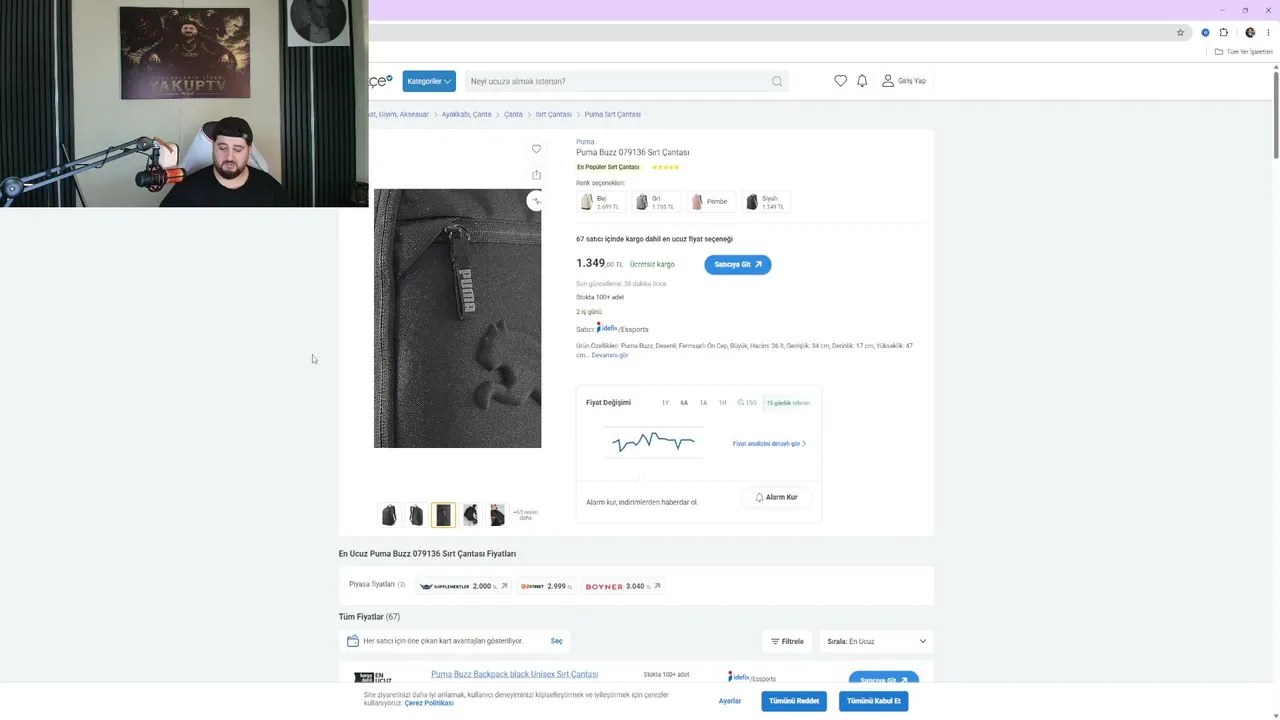Open Supplementler 2.000 TL market price
This screenshot has width=1280, height=720.
coord(464,586)
